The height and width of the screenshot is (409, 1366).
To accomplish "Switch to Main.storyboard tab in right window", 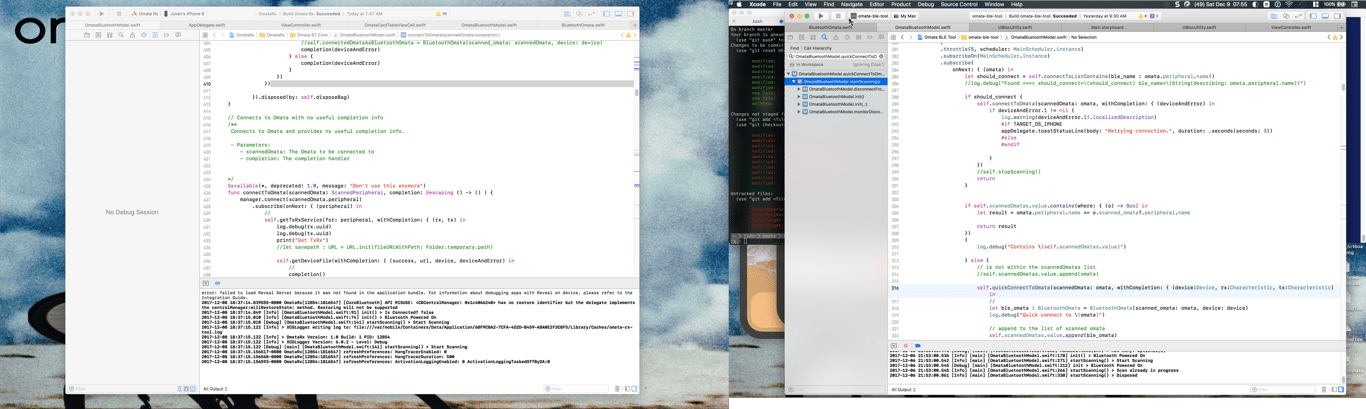I will [x=1107, y=27].
